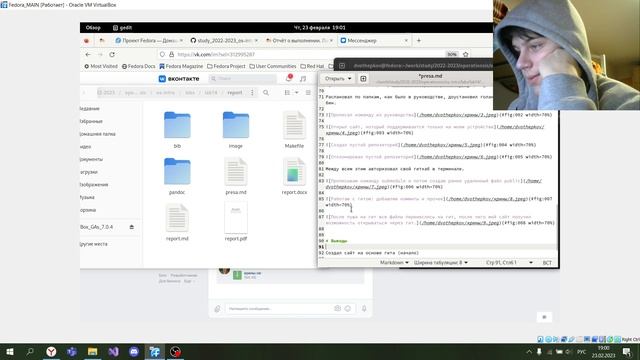This screenshot has height=360, width=640.
Task: Select the report.md file icon
Action: [177, 218]
